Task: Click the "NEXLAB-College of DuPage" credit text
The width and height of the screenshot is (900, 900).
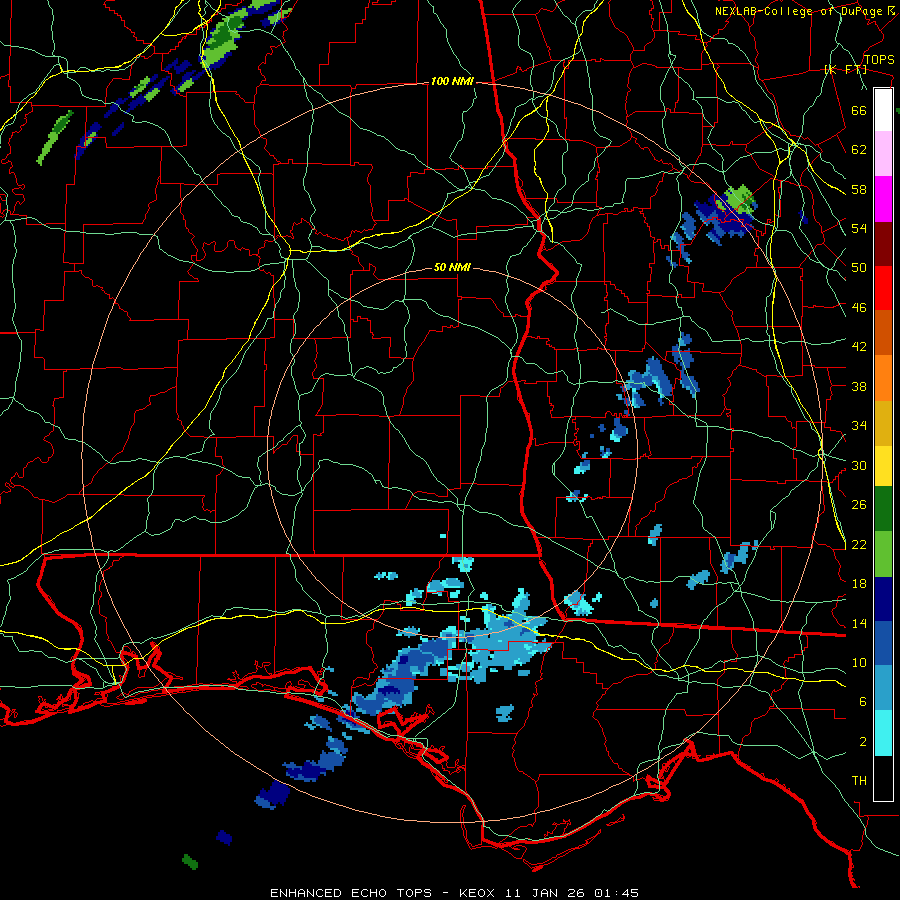Action: pyautogui.click(x=798, y=11)
